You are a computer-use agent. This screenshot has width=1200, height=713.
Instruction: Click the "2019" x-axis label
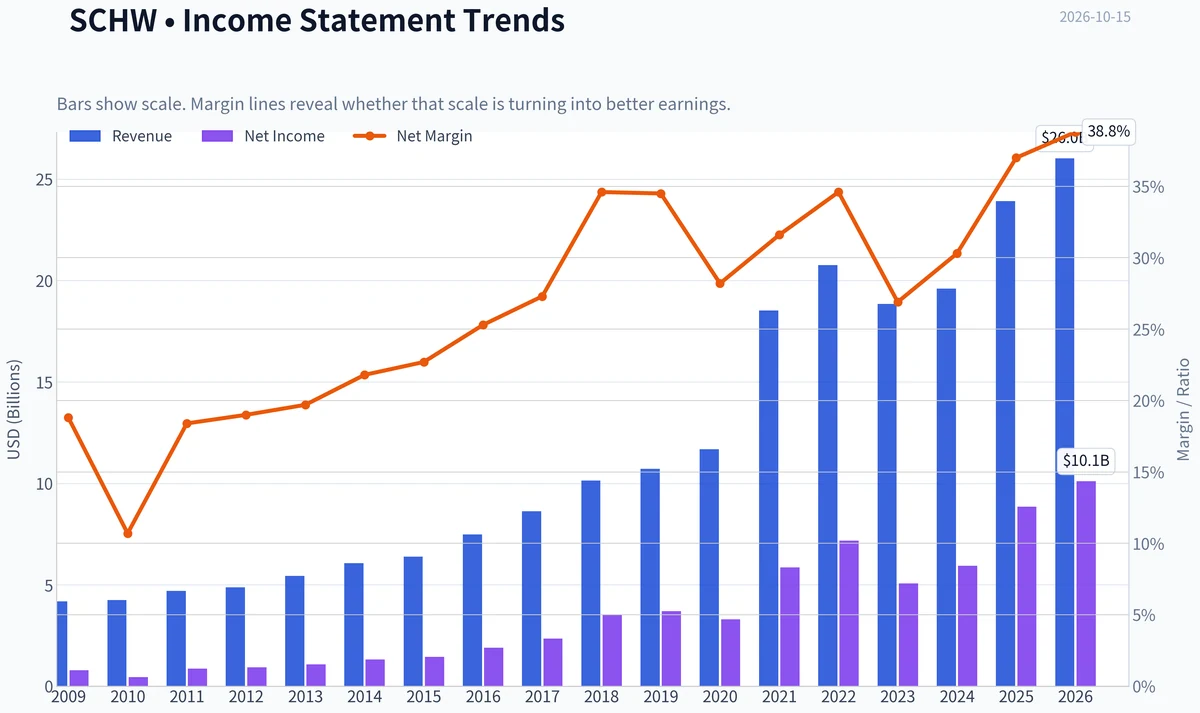(661, 697)
